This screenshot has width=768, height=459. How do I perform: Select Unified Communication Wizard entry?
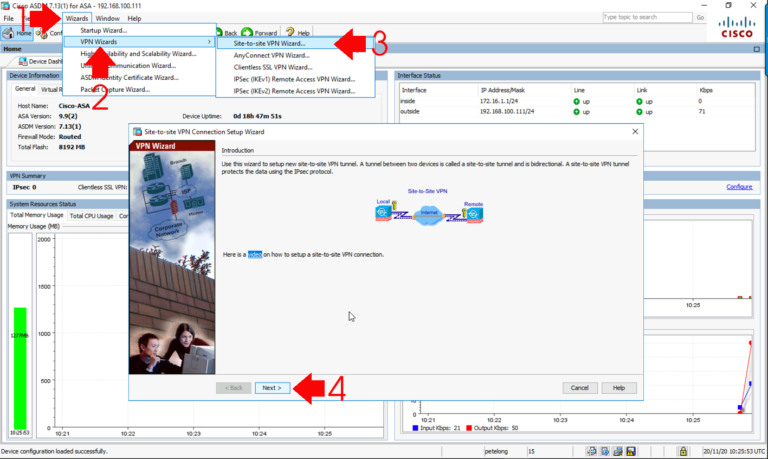140,66
